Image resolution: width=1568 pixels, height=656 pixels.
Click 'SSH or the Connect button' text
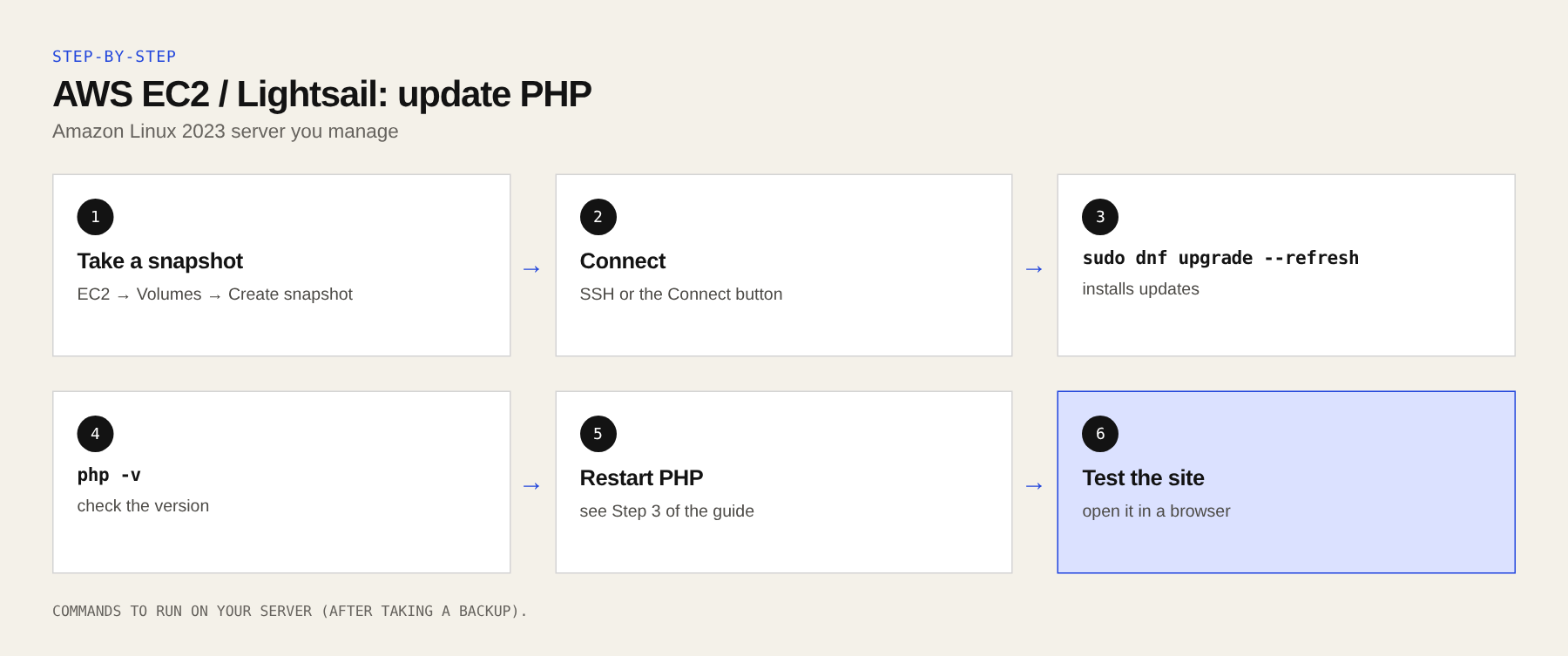pos(681,294)
